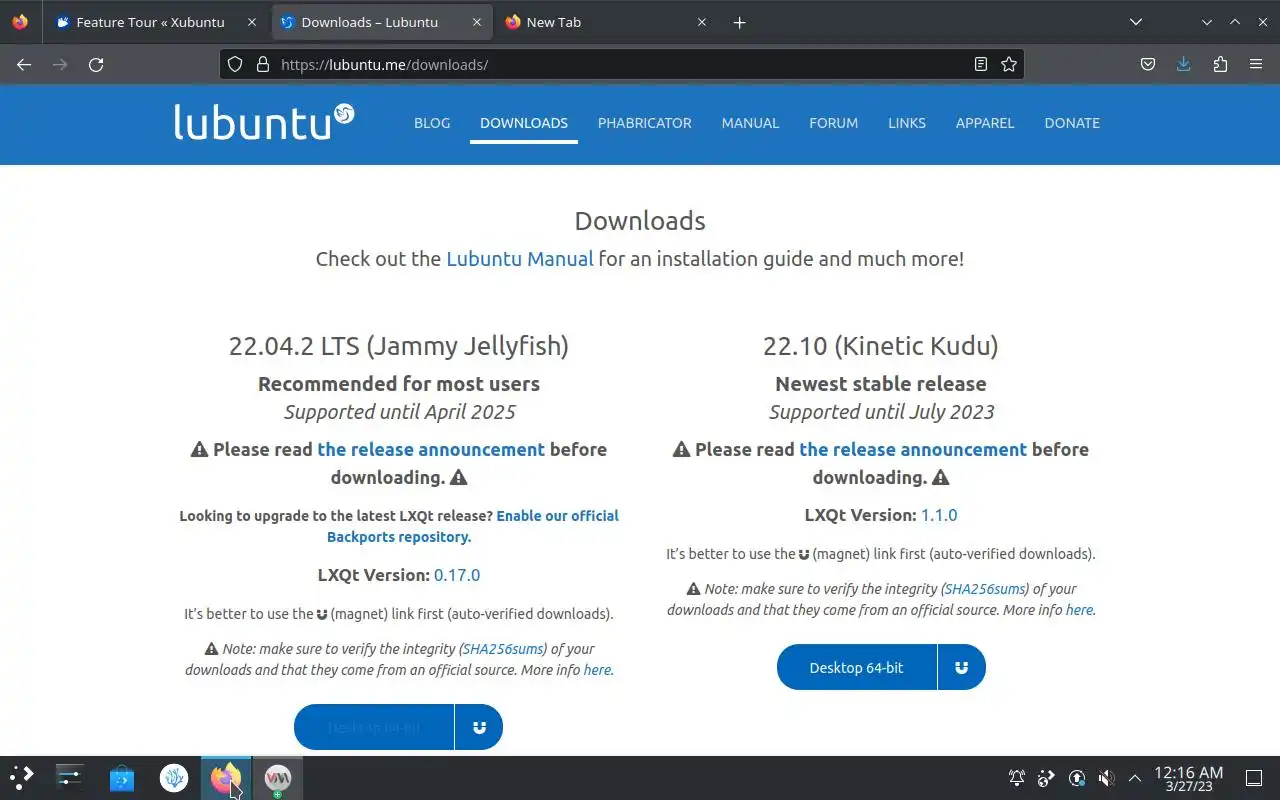Click the forward navigation arrow

point(60,64)
